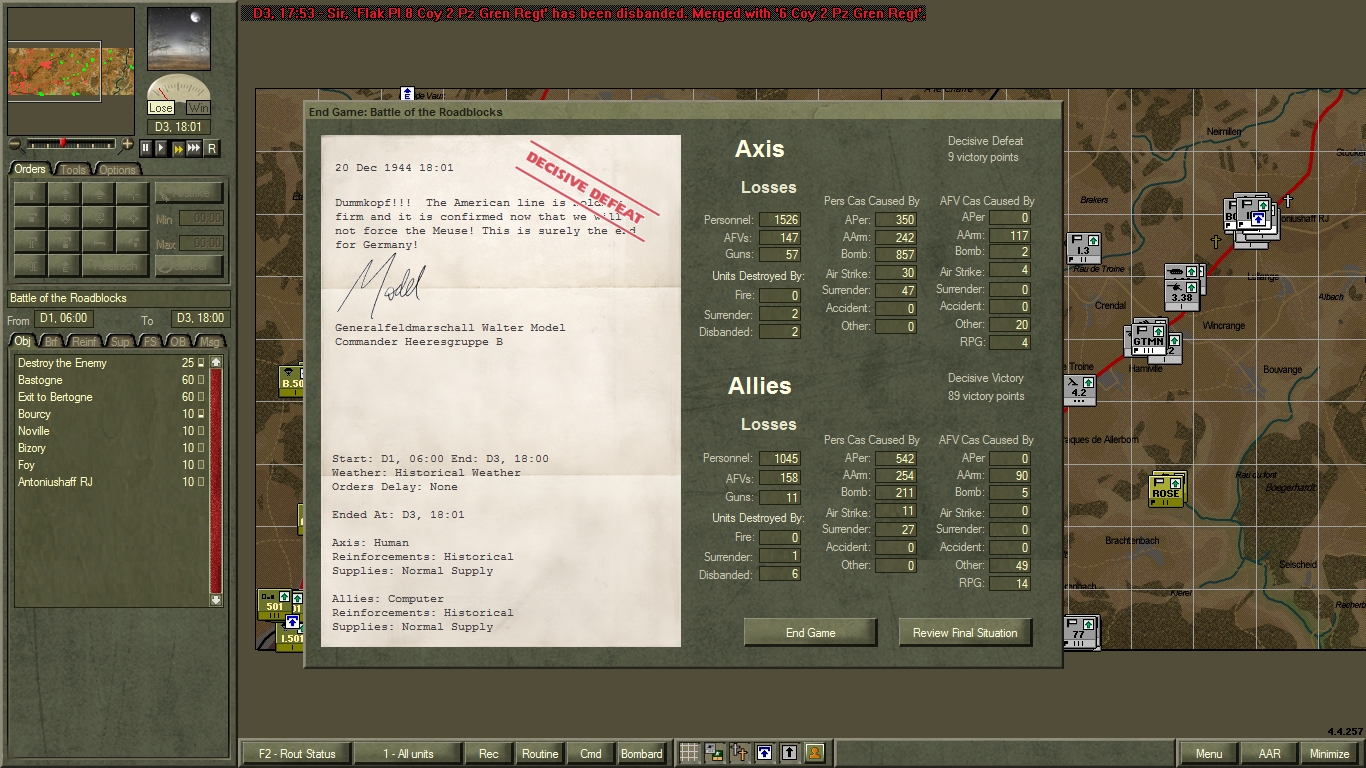This screenshot has height=768, width=1366.
Task: Select the Antoniushaff RJ objective row
Action: tap(110, 482)
